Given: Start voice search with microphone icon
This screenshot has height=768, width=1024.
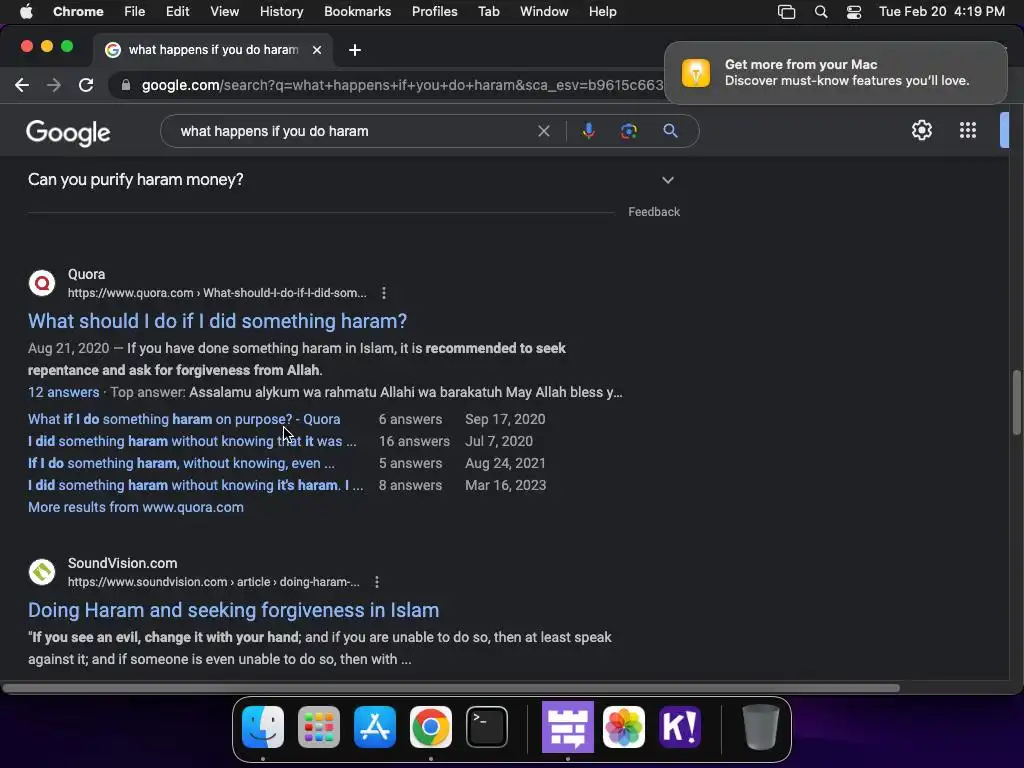Looking at the screenshot, I should 588,131.
